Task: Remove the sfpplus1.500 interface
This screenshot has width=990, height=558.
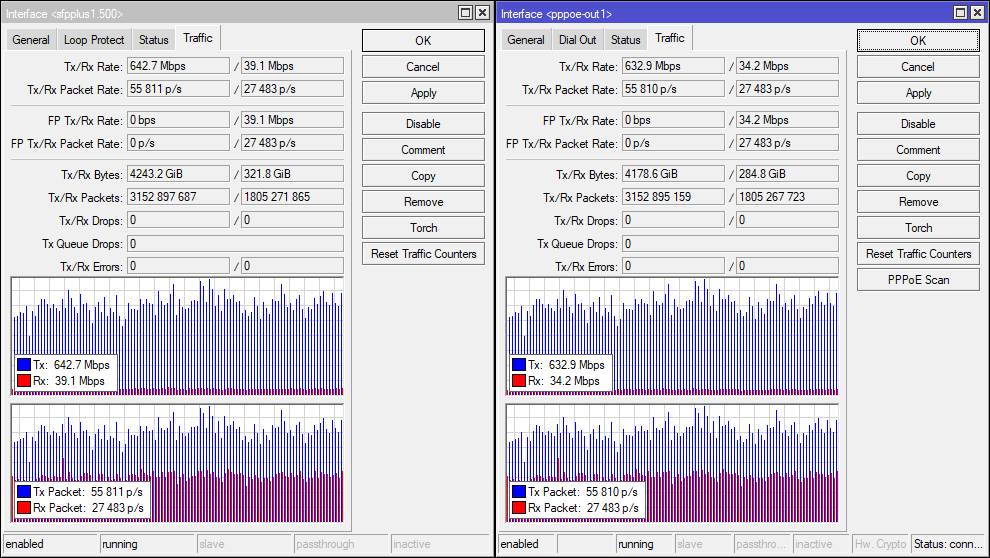Action: tap(423, 202)
